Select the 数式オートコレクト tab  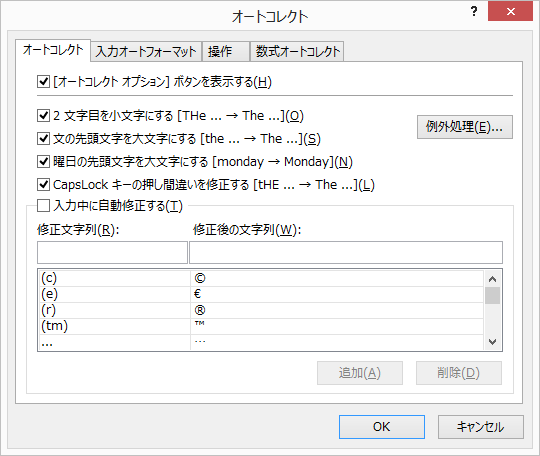[297, 52]
